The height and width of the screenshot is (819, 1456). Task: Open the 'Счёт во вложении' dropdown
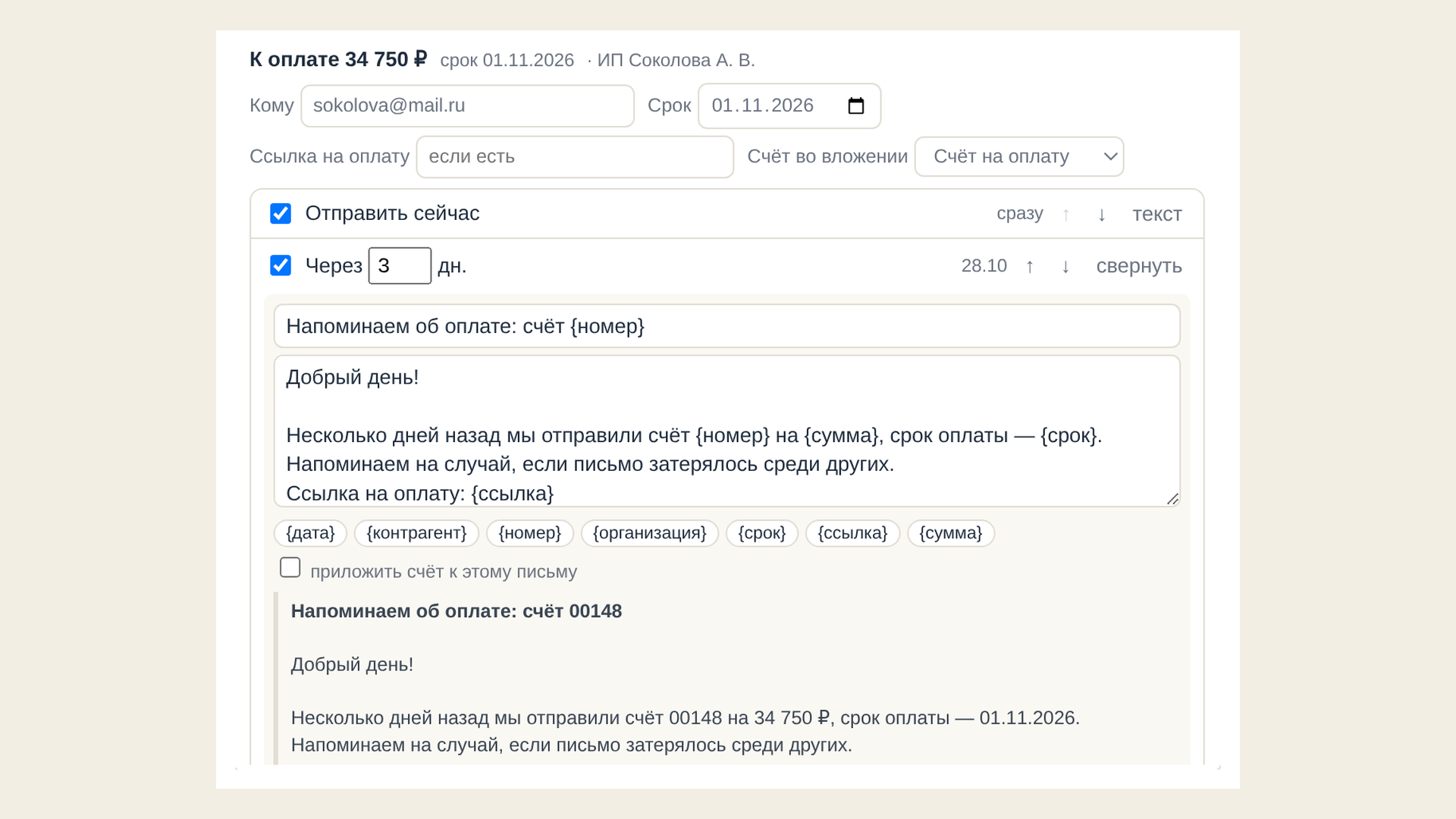click(1019, 156)
